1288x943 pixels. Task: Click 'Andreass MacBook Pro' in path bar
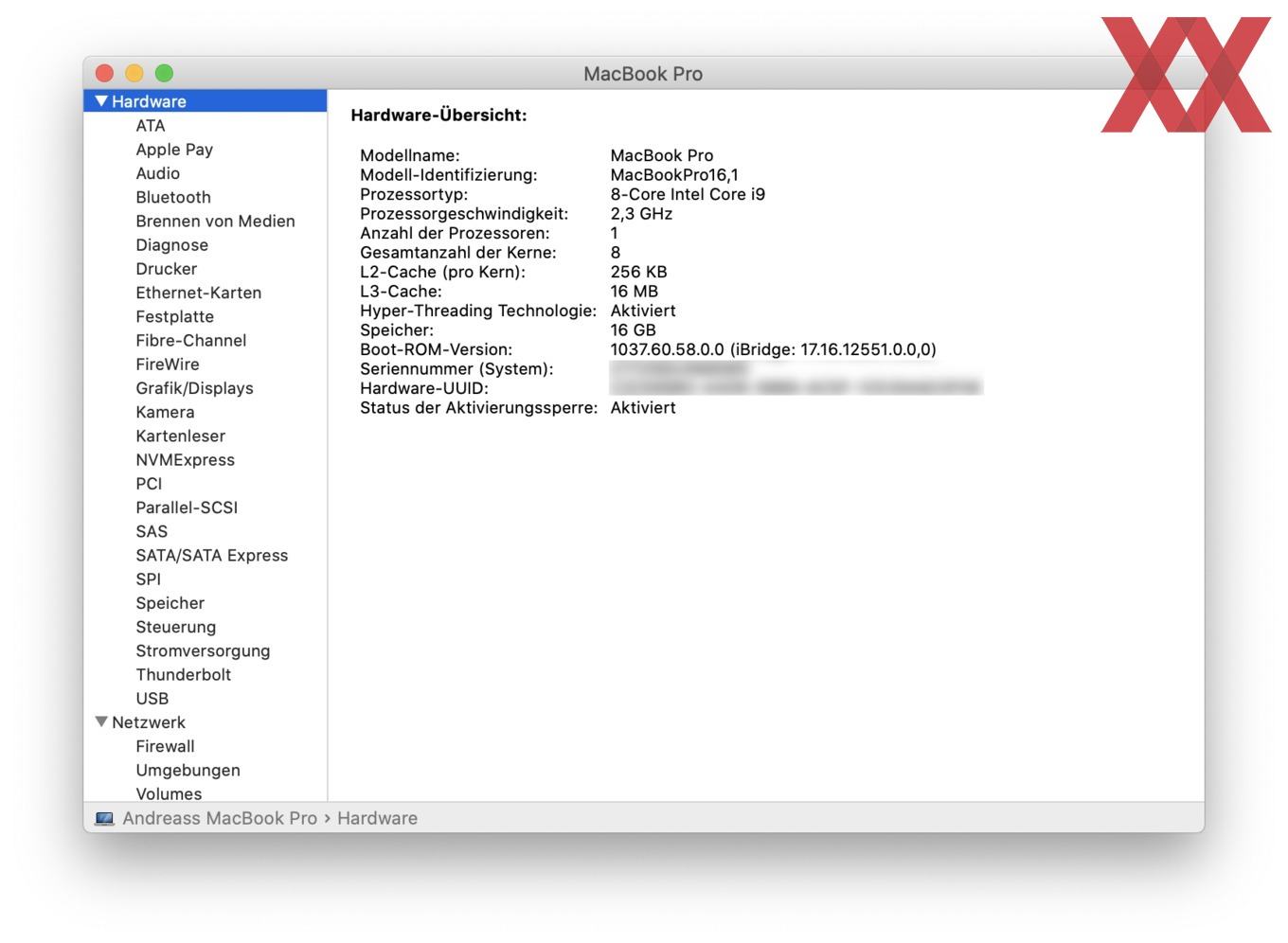[x=220, y=818]
